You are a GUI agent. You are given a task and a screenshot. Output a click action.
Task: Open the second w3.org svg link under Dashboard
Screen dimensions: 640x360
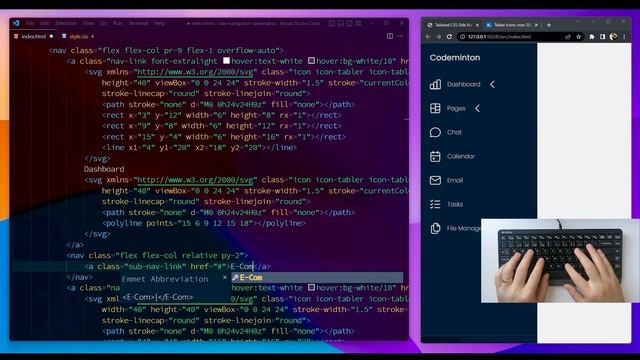(195, 180)
